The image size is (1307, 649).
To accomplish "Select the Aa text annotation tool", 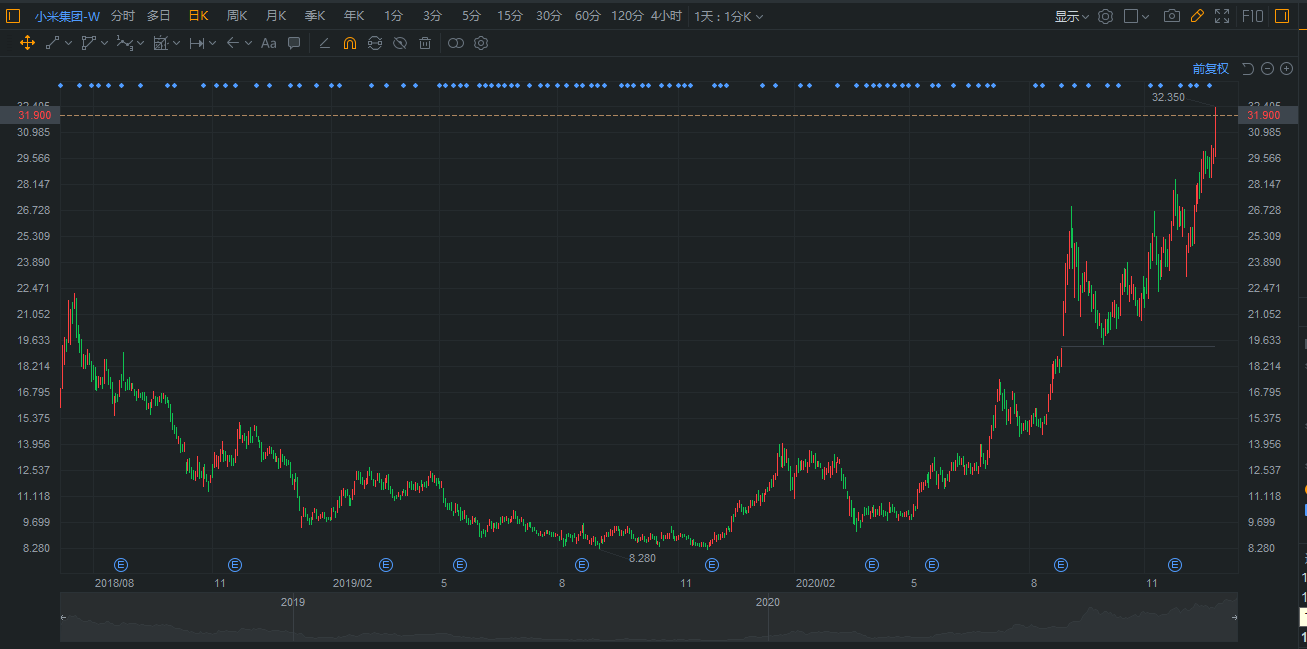I will pos(268,43).
